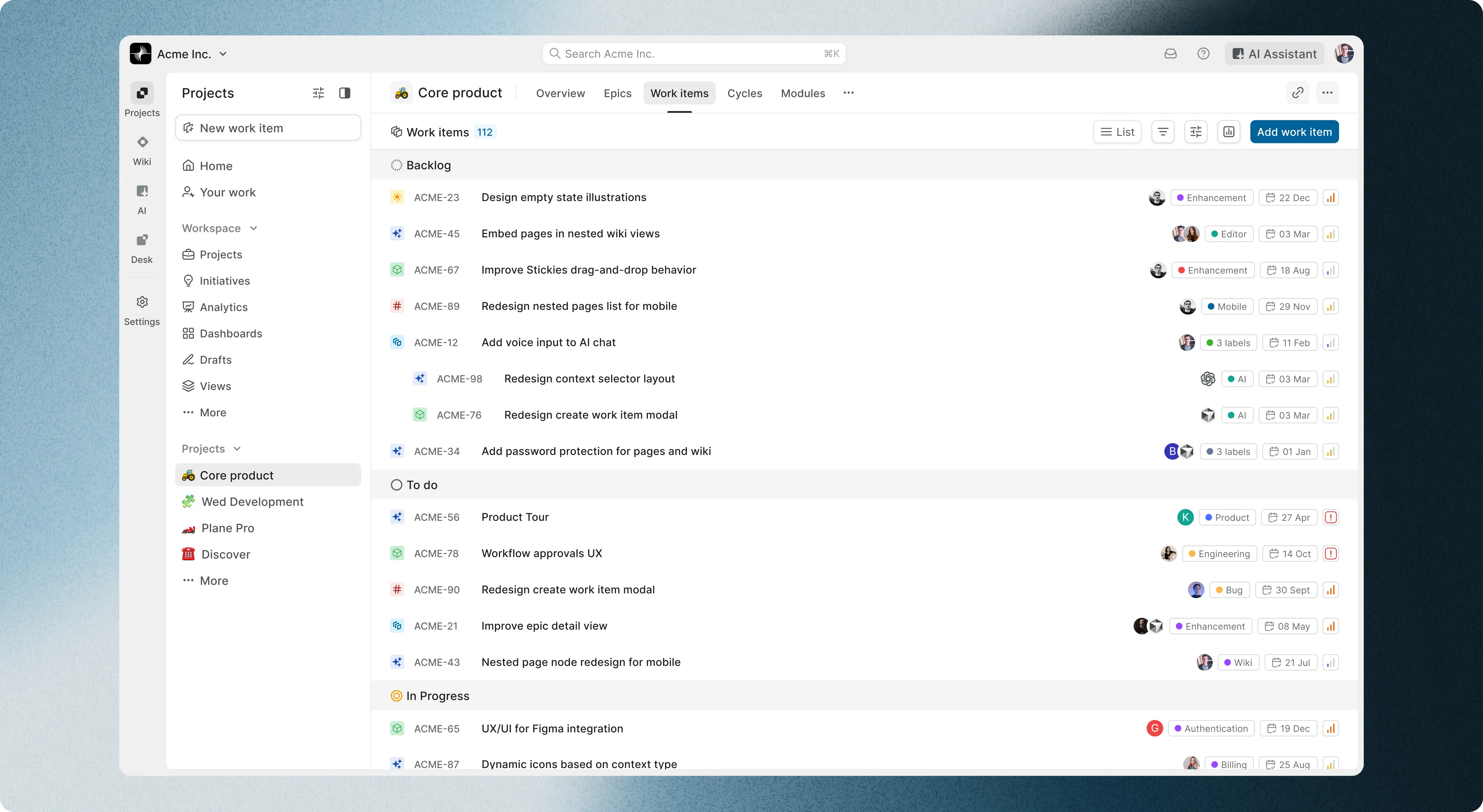Image resolution: width=1483 pixels, height=812 pixels.
Task: Open the inbox icon in the top bar
Action: [x=1170, y=53]
